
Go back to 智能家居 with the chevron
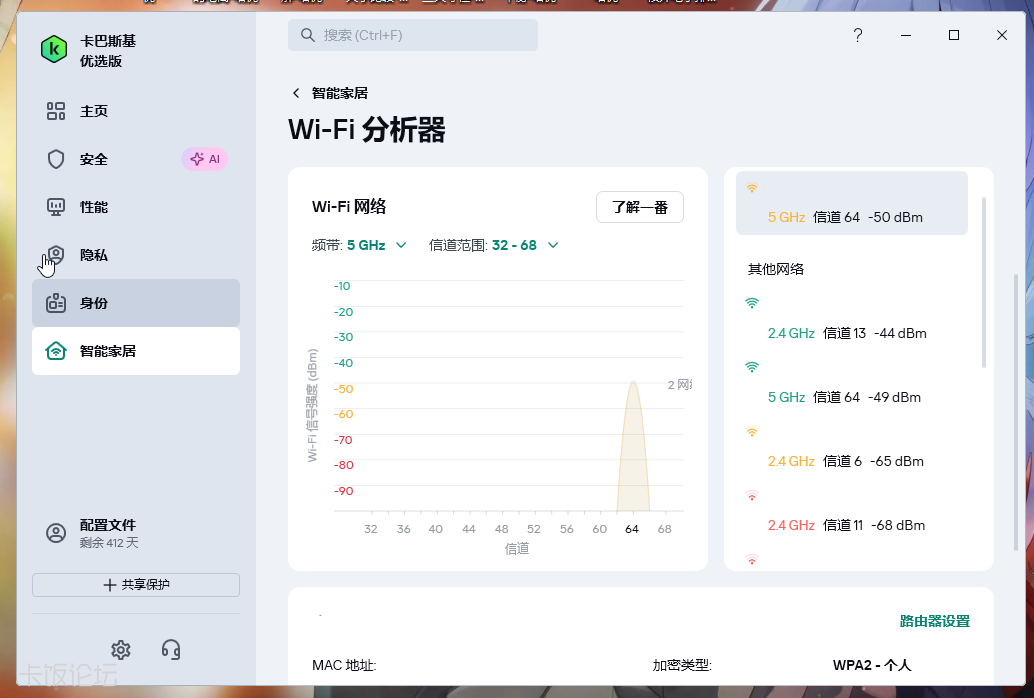296,93
